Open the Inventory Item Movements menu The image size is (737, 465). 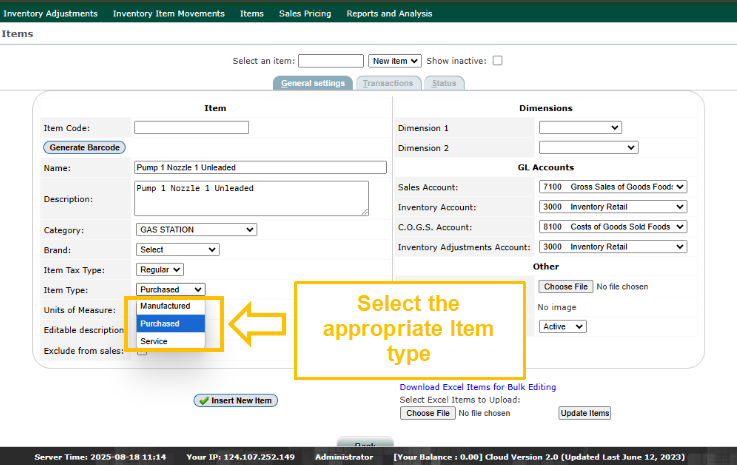(x=169, y=14)
